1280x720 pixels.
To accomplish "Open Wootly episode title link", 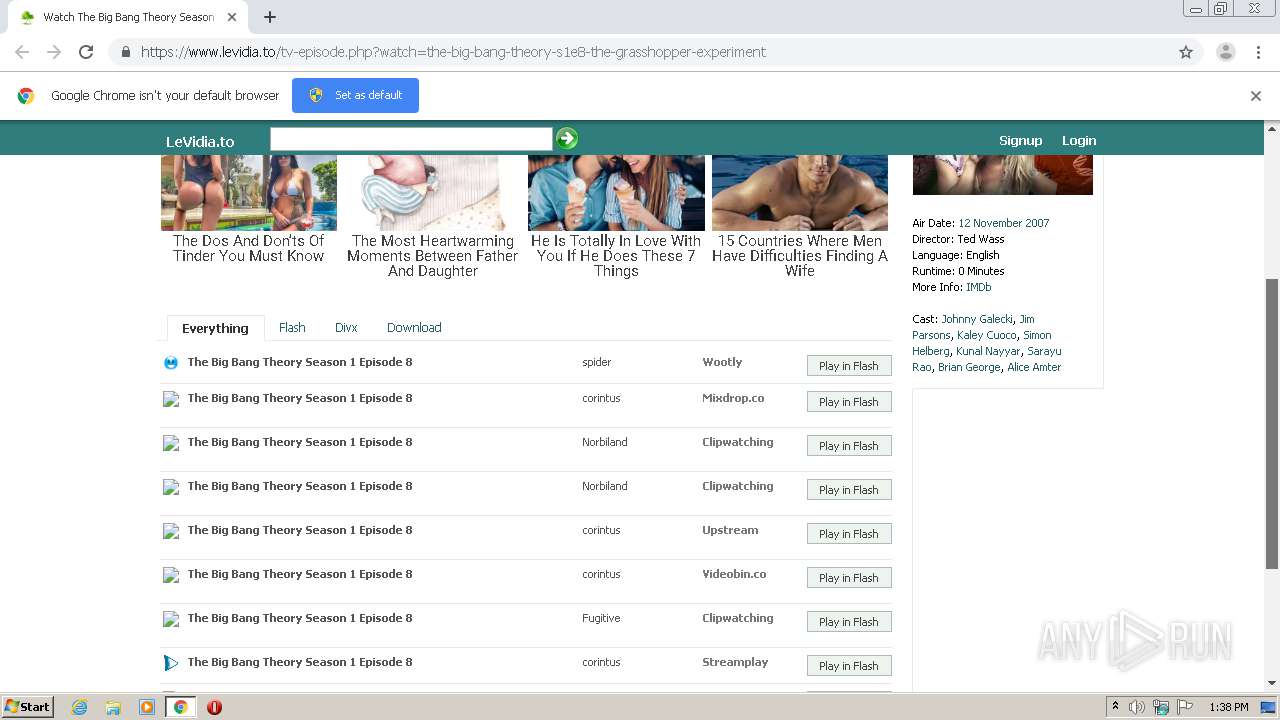I will 300,362.
